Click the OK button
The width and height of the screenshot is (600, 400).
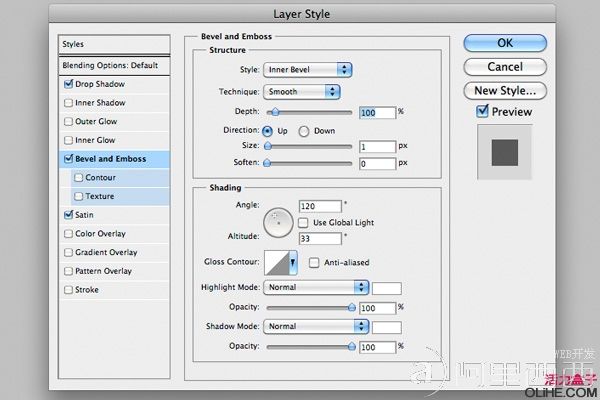(x=505, y=43)
